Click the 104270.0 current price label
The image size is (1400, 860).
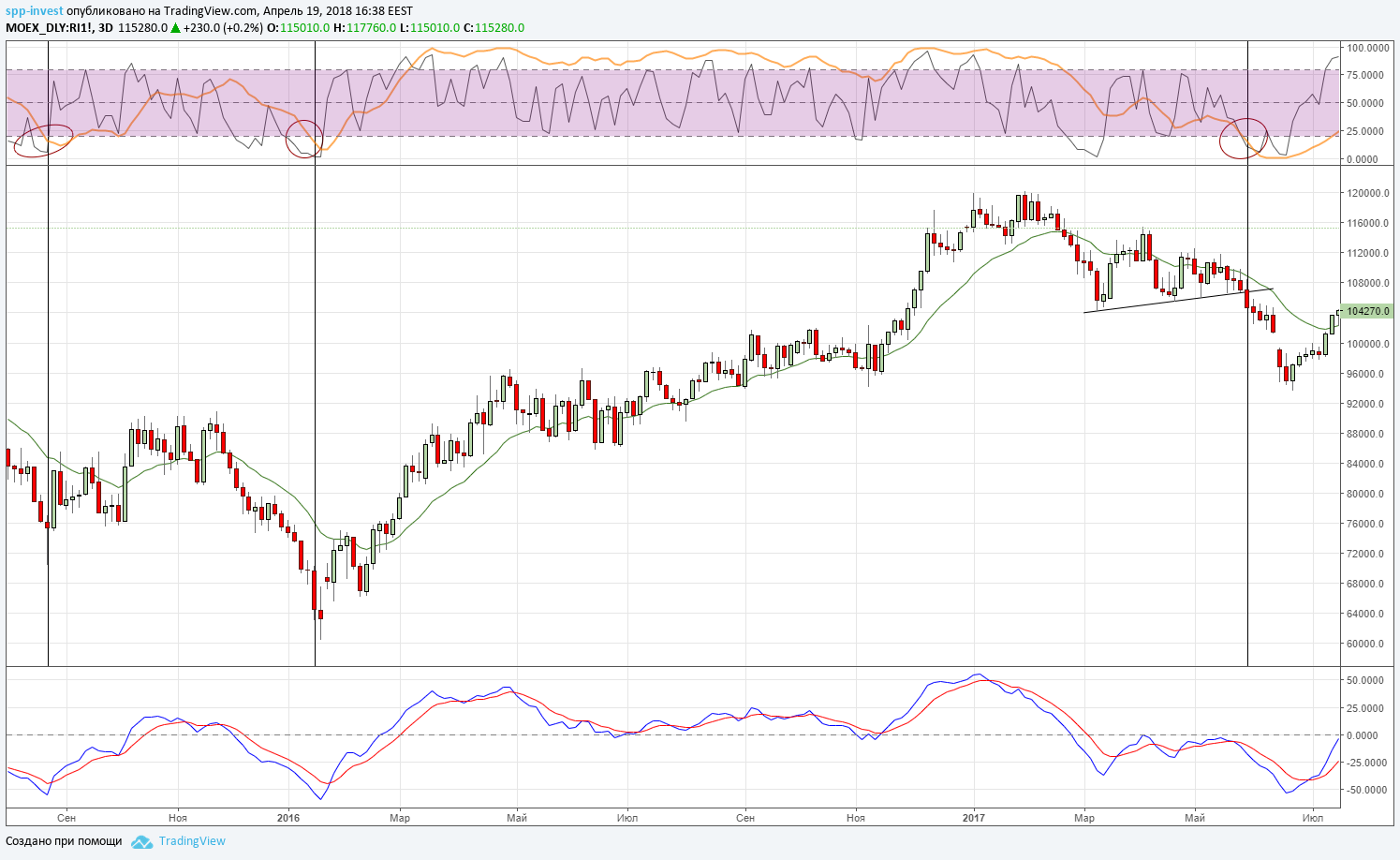pyautogui.click(x=1368, y=311)
